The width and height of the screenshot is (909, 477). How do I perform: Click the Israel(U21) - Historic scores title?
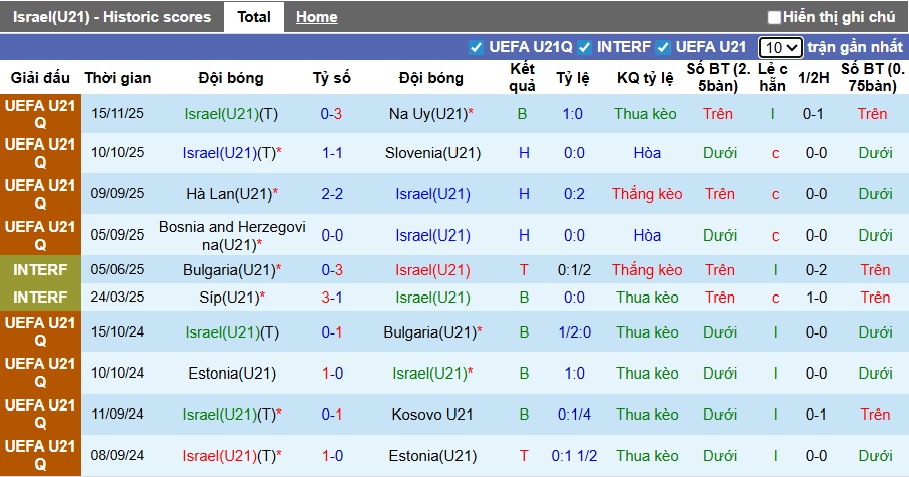112,17
